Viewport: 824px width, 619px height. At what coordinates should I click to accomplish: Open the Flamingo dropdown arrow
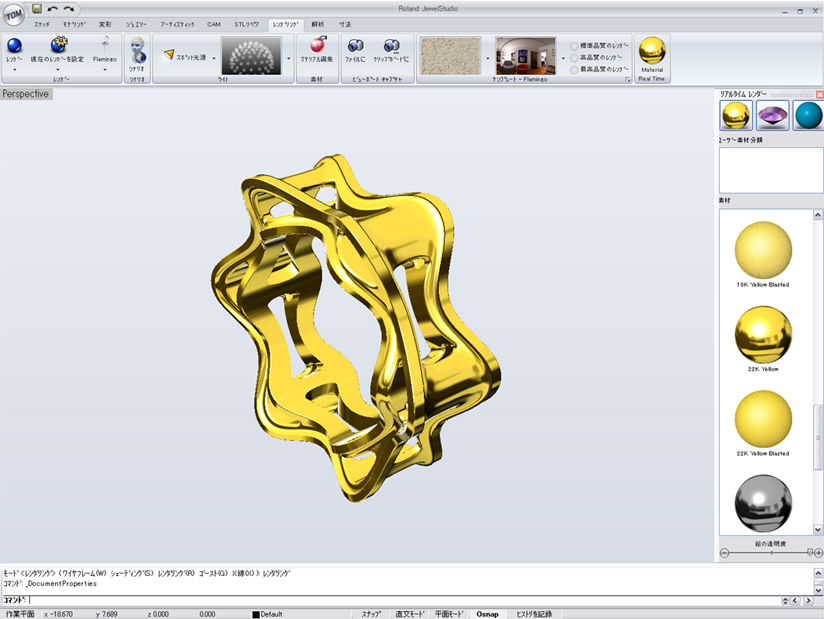pos(105,70)
